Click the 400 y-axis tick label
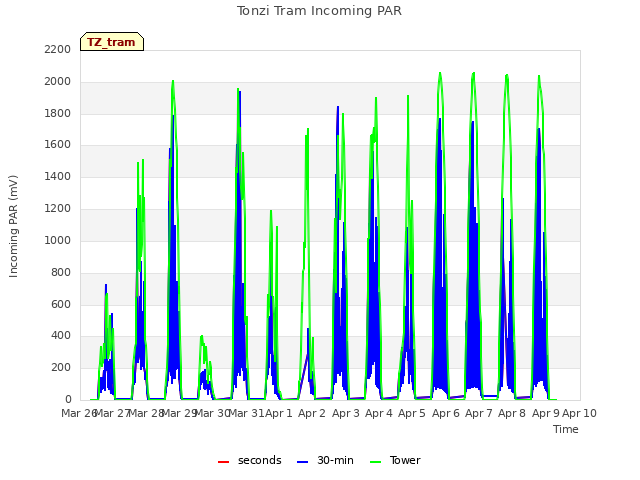 tap(61, 336)
